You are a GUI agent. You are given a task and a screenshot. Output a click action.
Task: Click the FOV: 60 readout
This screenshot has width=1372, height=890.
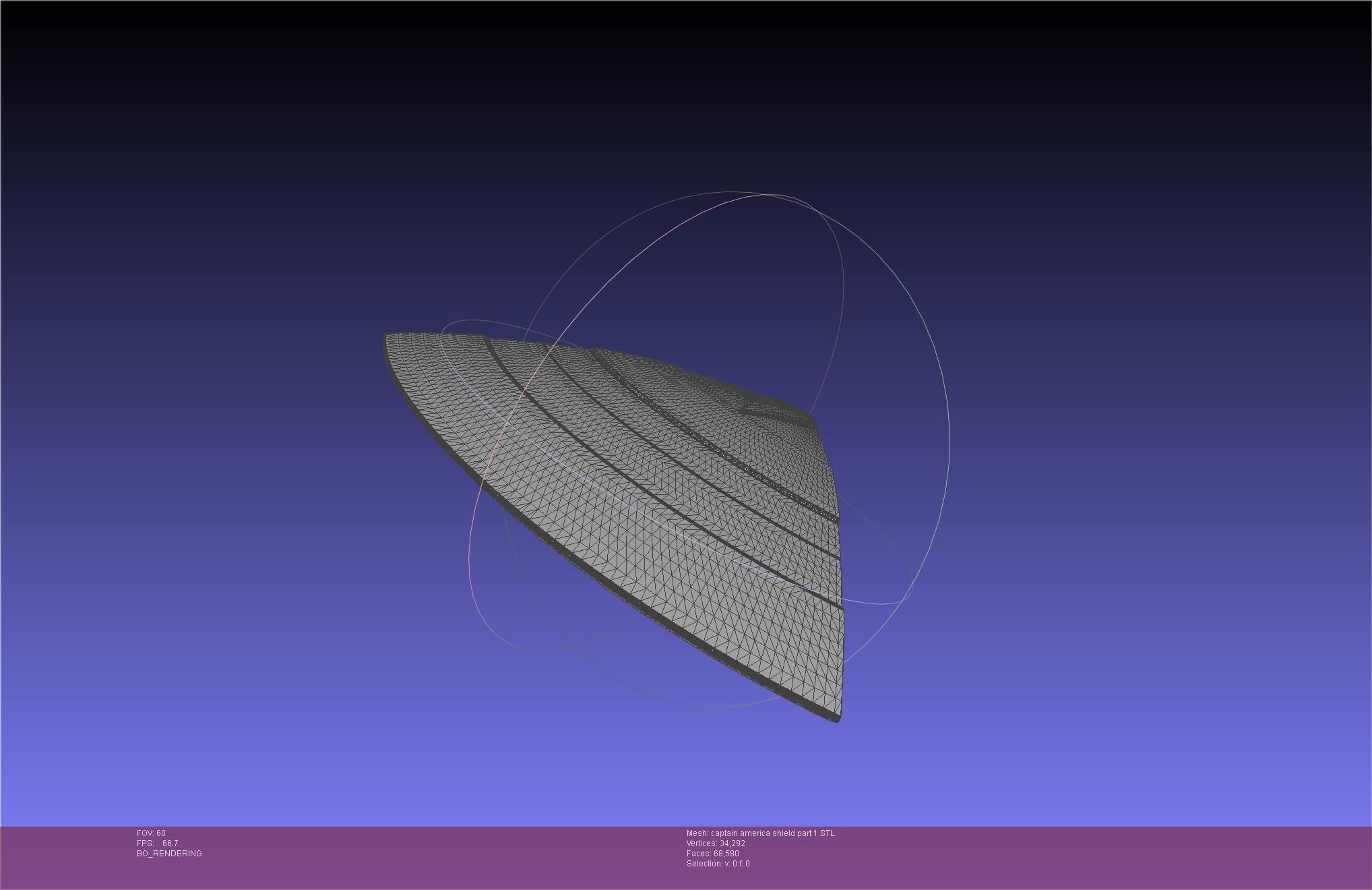151,833
